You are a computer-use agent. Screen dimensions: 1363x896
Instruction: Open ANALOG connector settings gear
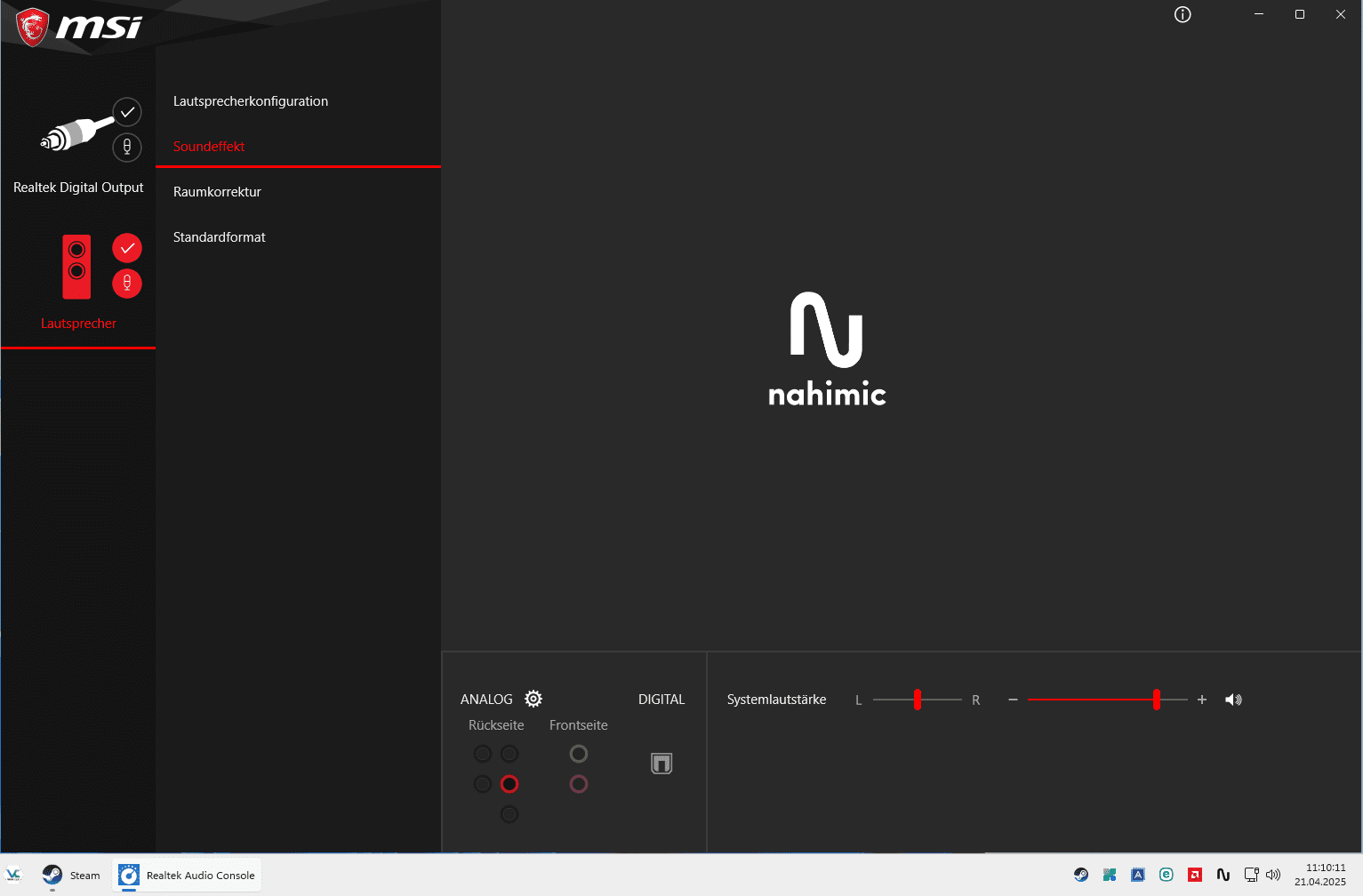point(533,699)
